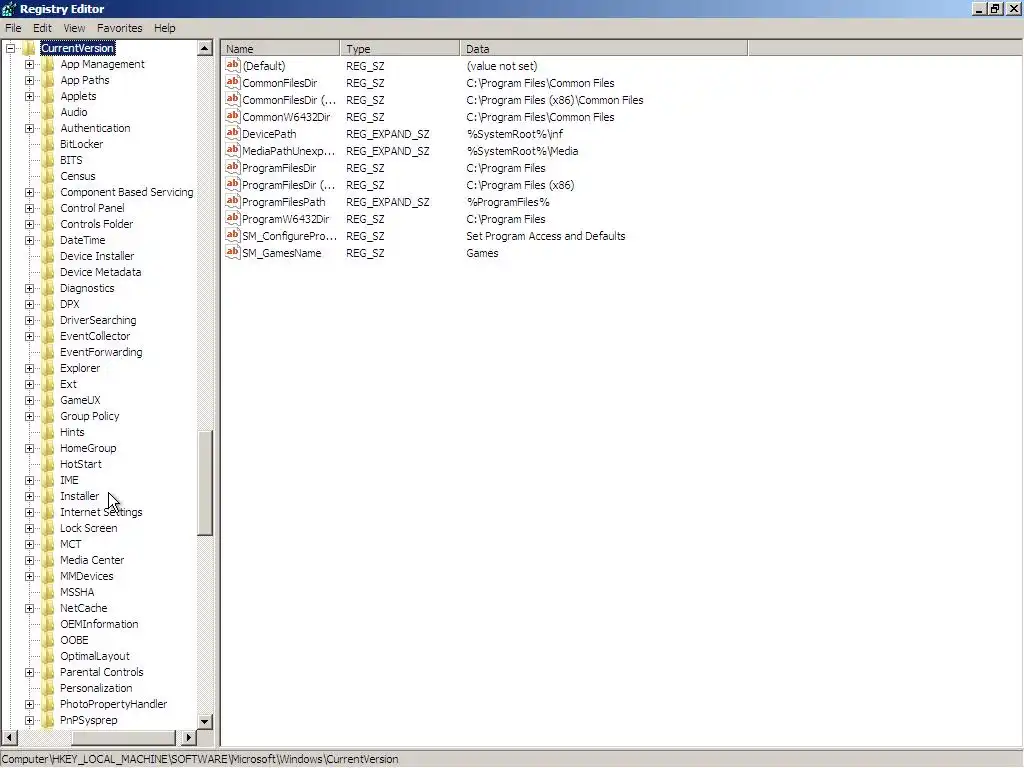Select the PhotoPropertyHandler key
Viewport: 1024px width, 768px height.
pyautogui.click(x=114, y=704)
